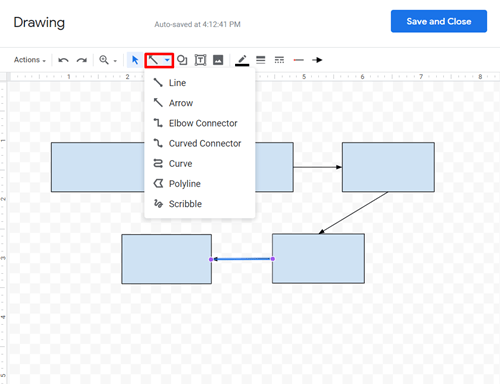Click the Auto-saved timestamp text
500x384 pixels.
tap(197, 24)
